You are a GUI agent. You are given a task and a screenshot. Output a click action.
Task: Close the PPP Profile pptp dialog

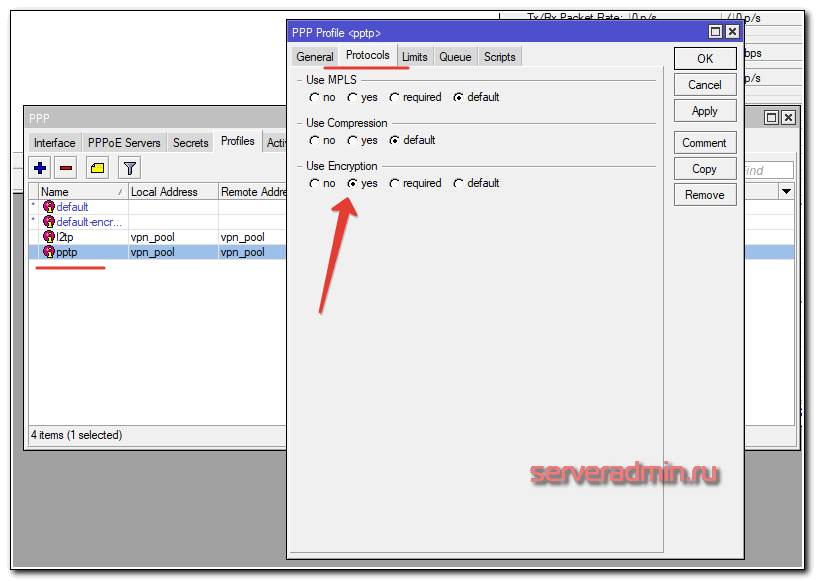tap(732, 32)
